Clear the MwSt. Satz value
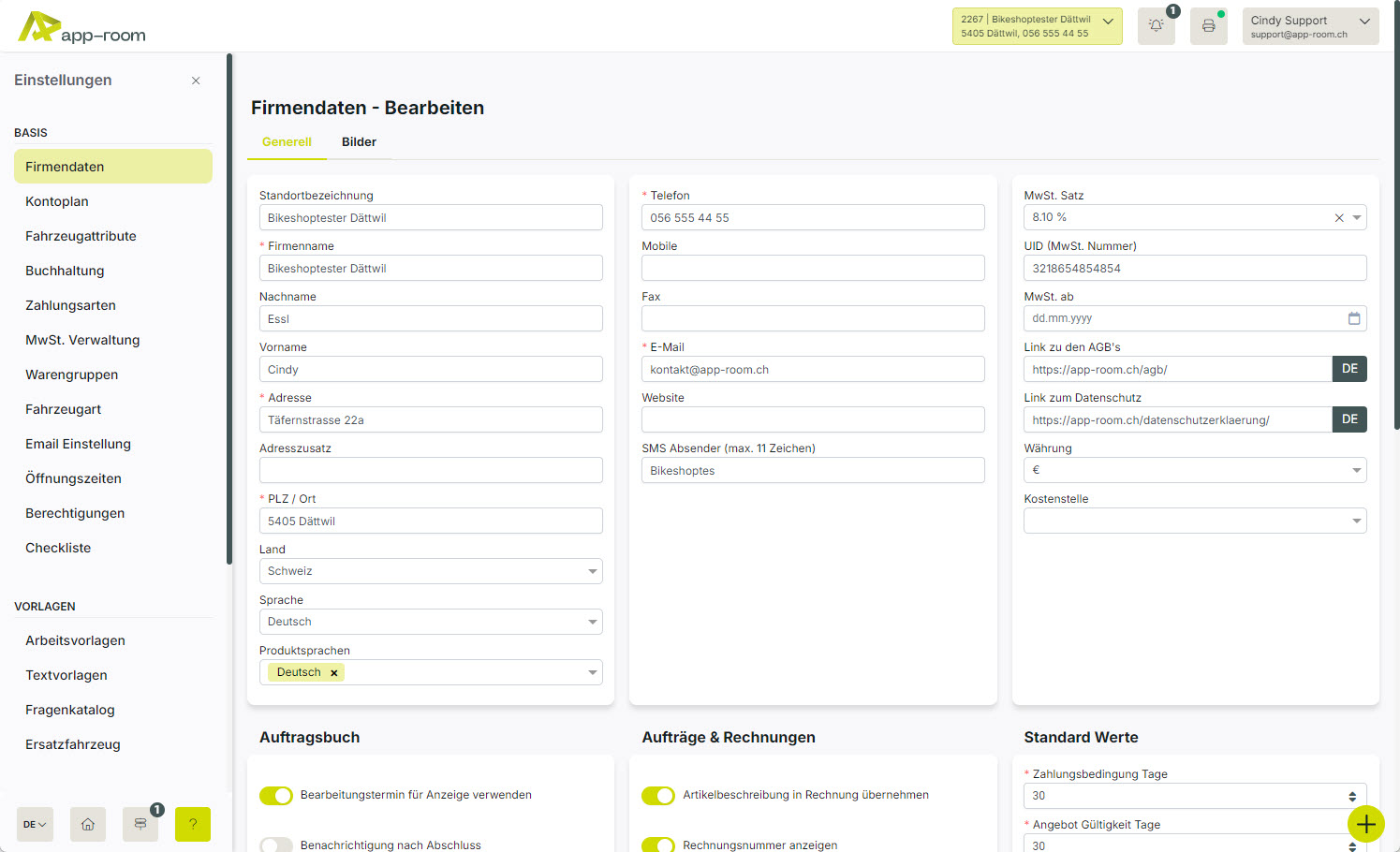 1339,218
